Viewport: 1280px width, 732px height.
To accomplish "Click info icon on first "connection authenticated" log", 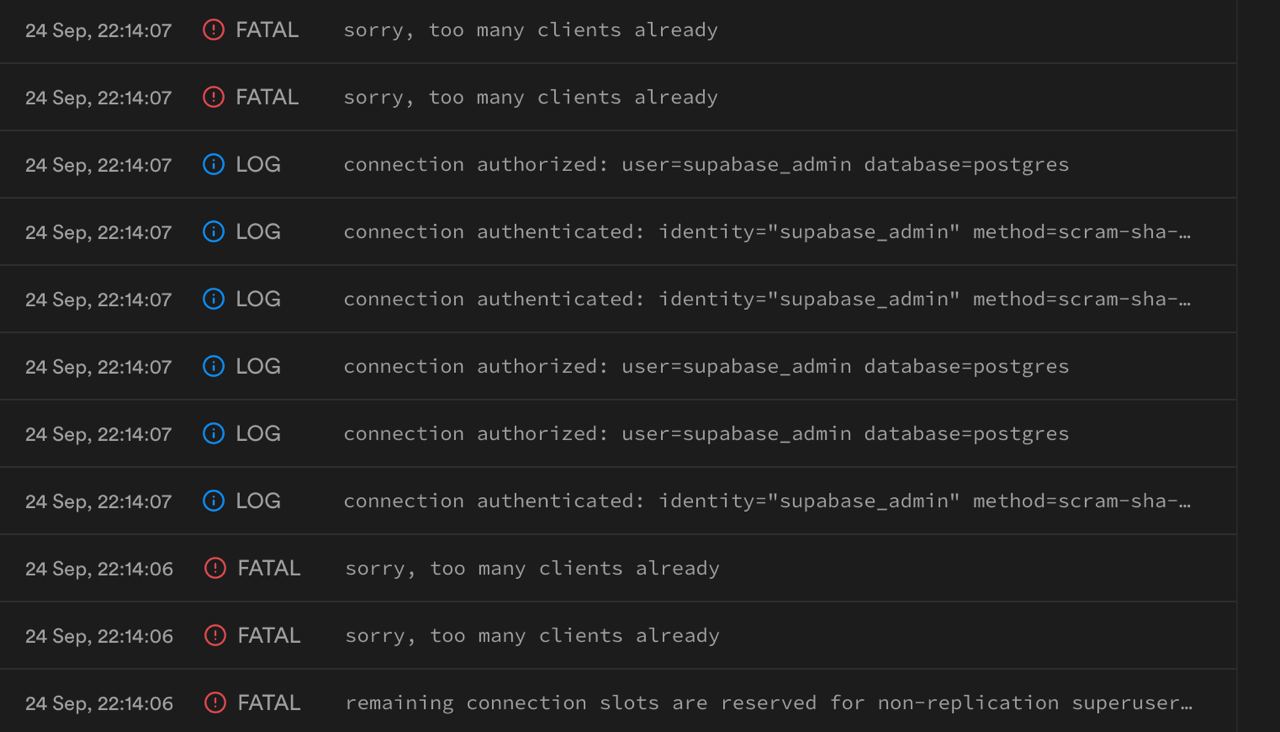I will pos(213,232).
